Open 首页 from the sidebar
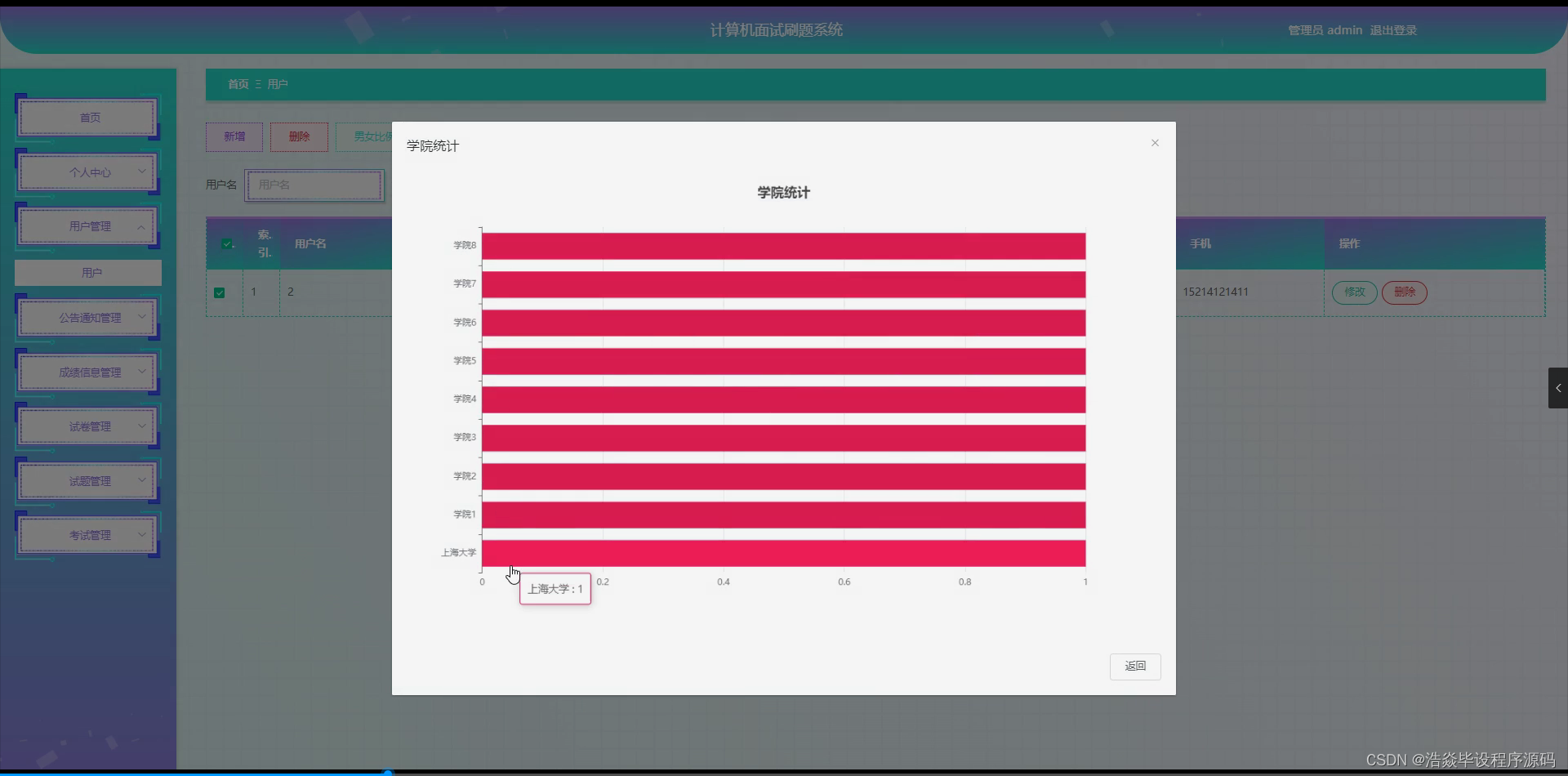Image resolution: width=1568 pixels, height=776 pixels. 87,117
